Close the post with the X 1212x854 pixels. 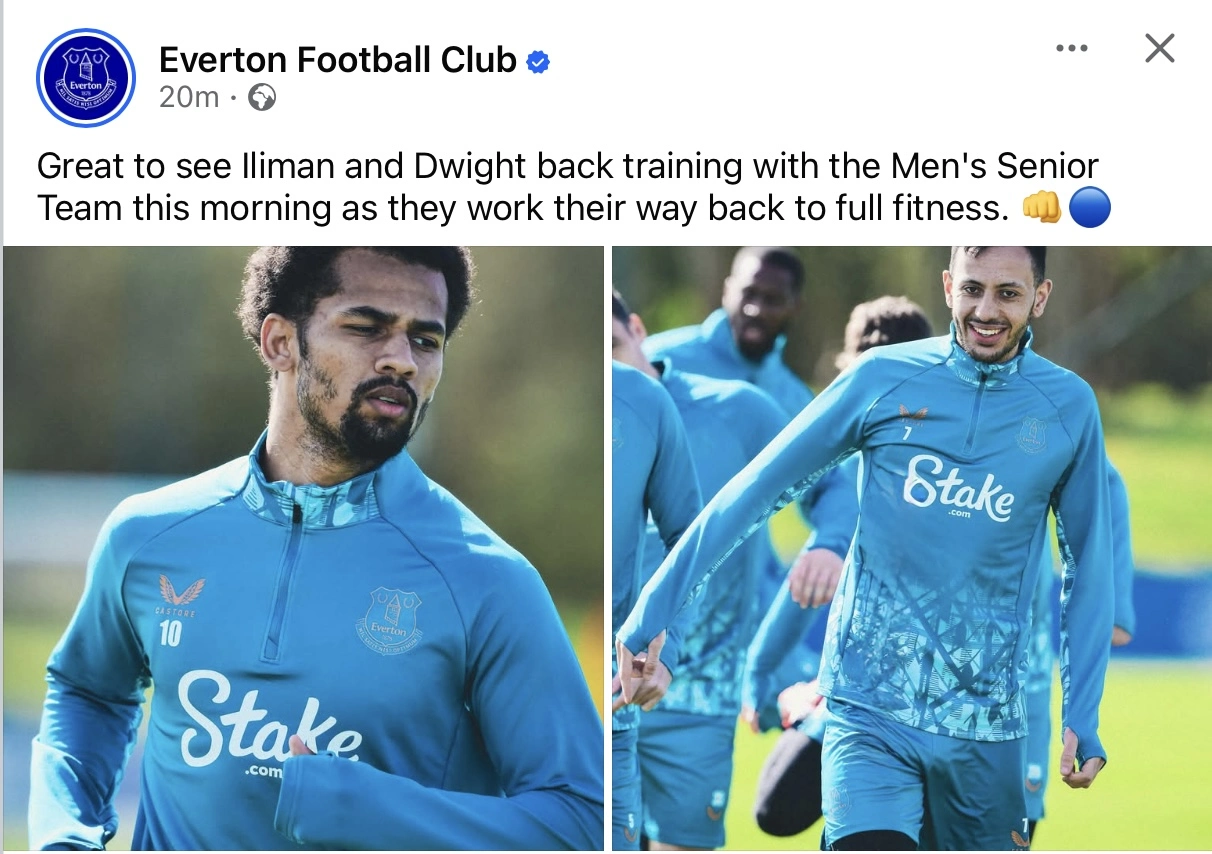1159,48
